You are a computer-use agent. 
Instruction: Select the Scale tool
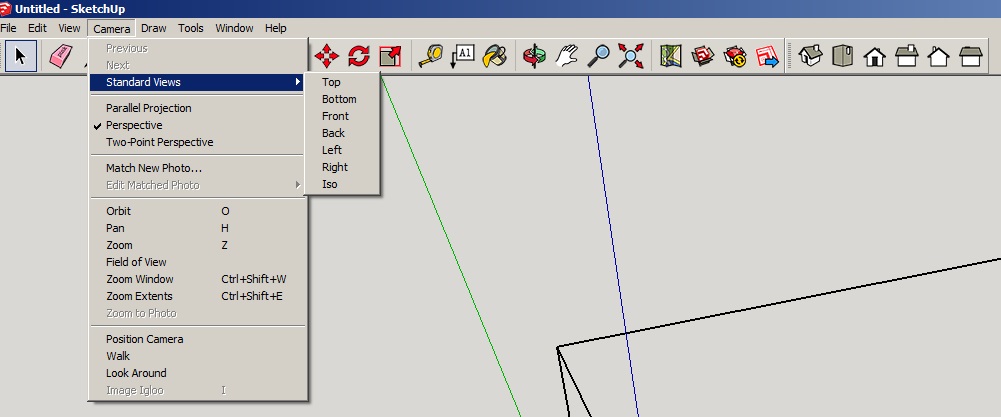(390, 56)
